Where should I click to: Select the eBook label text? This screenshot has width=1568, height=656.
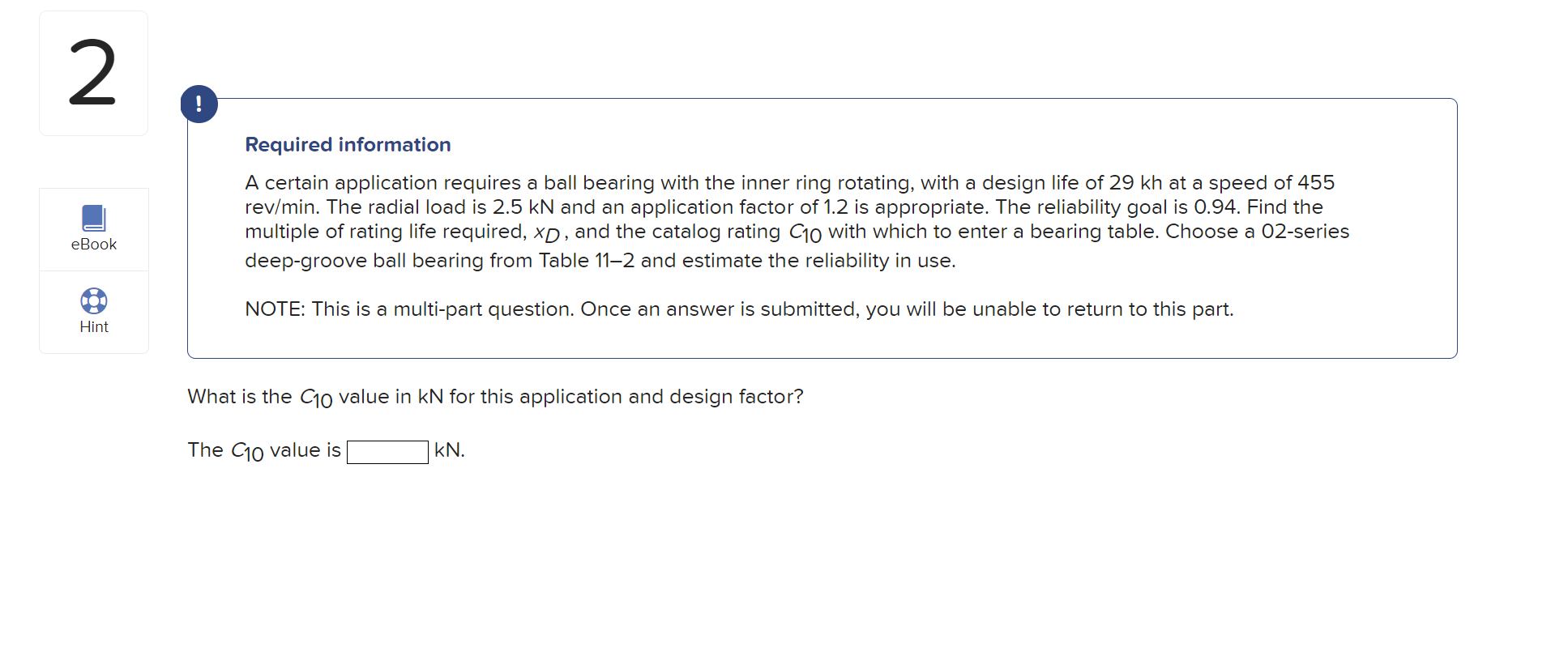tap(93, 244)
